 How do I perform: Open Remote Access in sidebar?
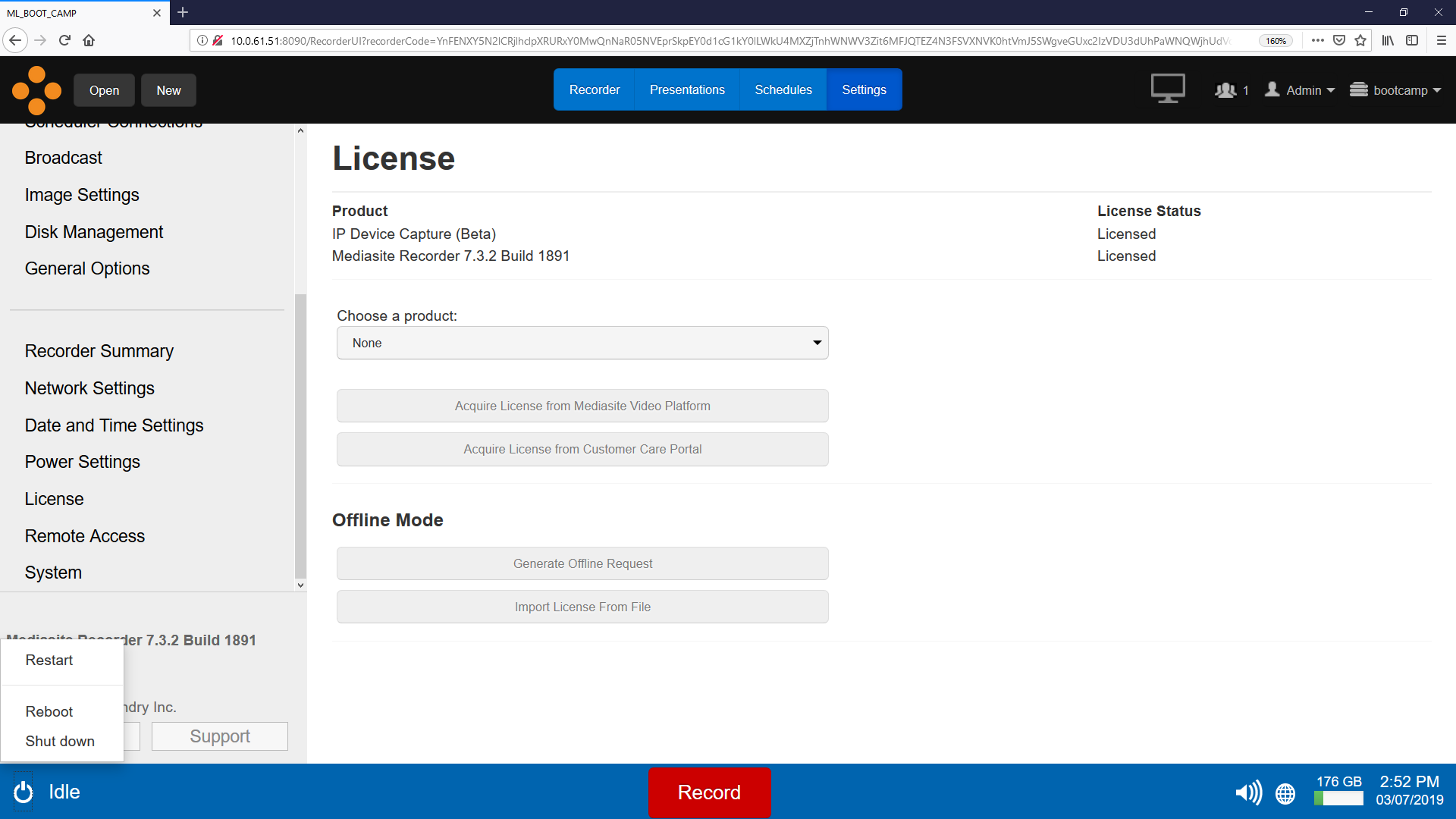85,536
